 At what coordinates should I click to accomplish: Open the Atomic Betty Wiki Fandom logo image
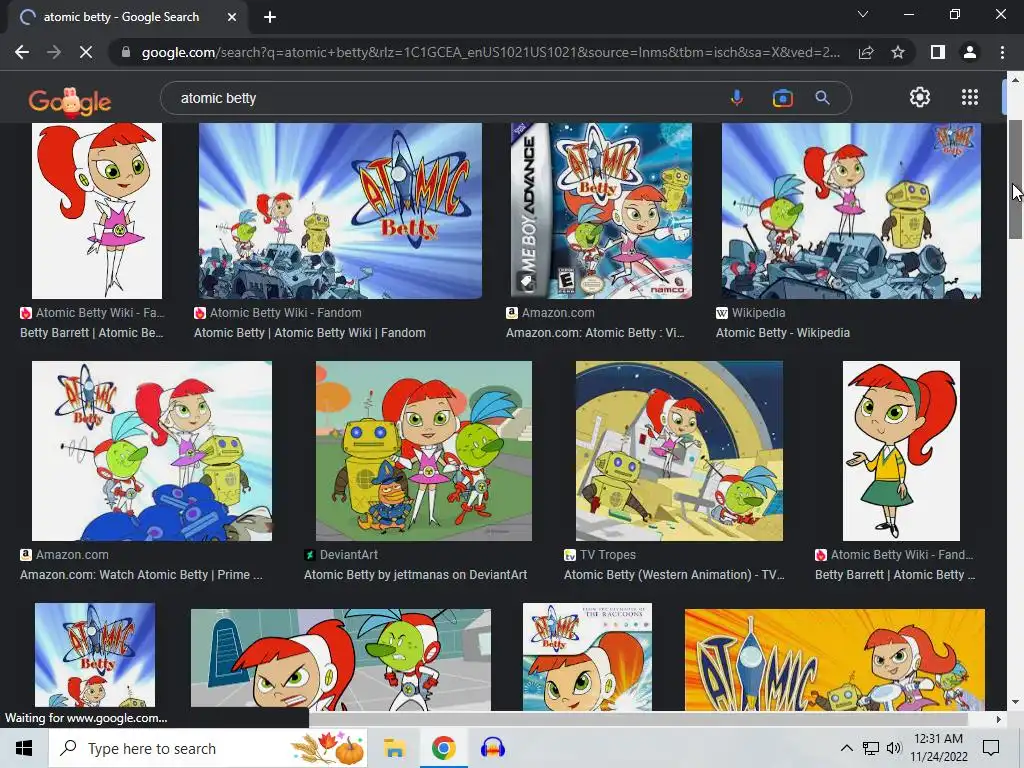coord(340,210)
